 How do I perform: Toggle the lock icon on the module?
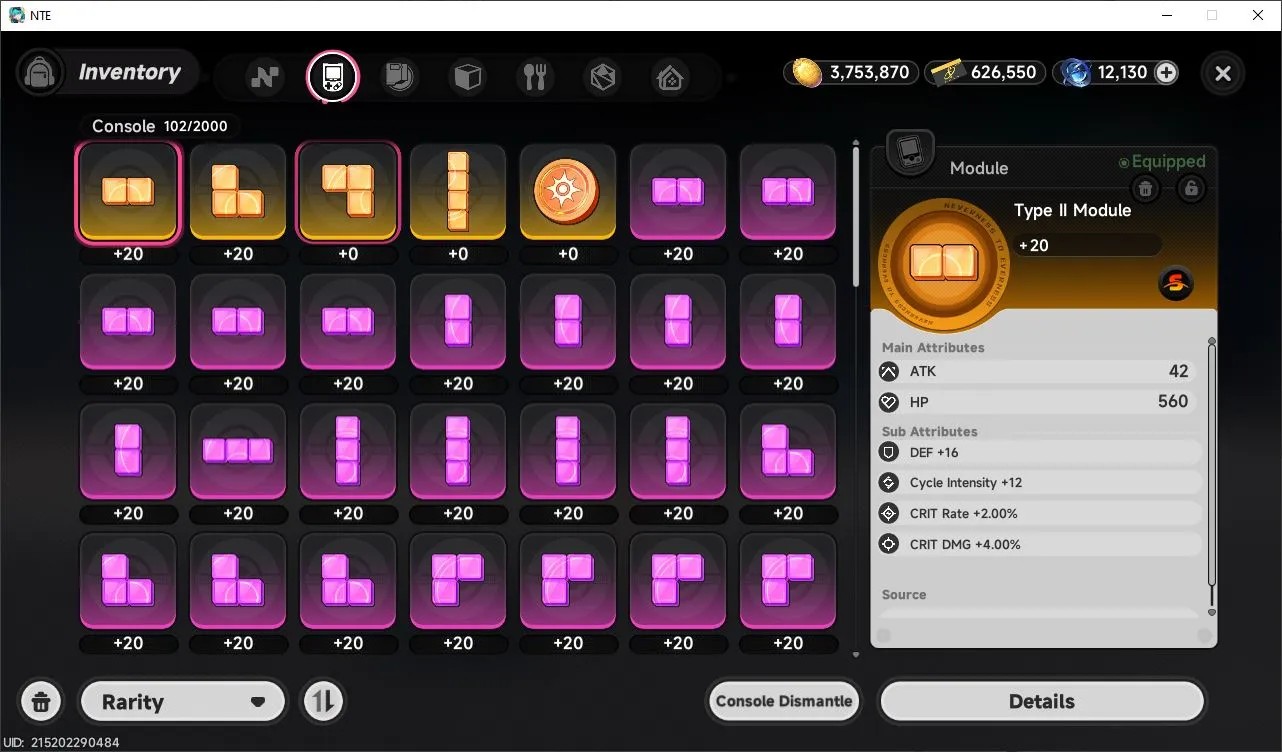pos(1190,188)
